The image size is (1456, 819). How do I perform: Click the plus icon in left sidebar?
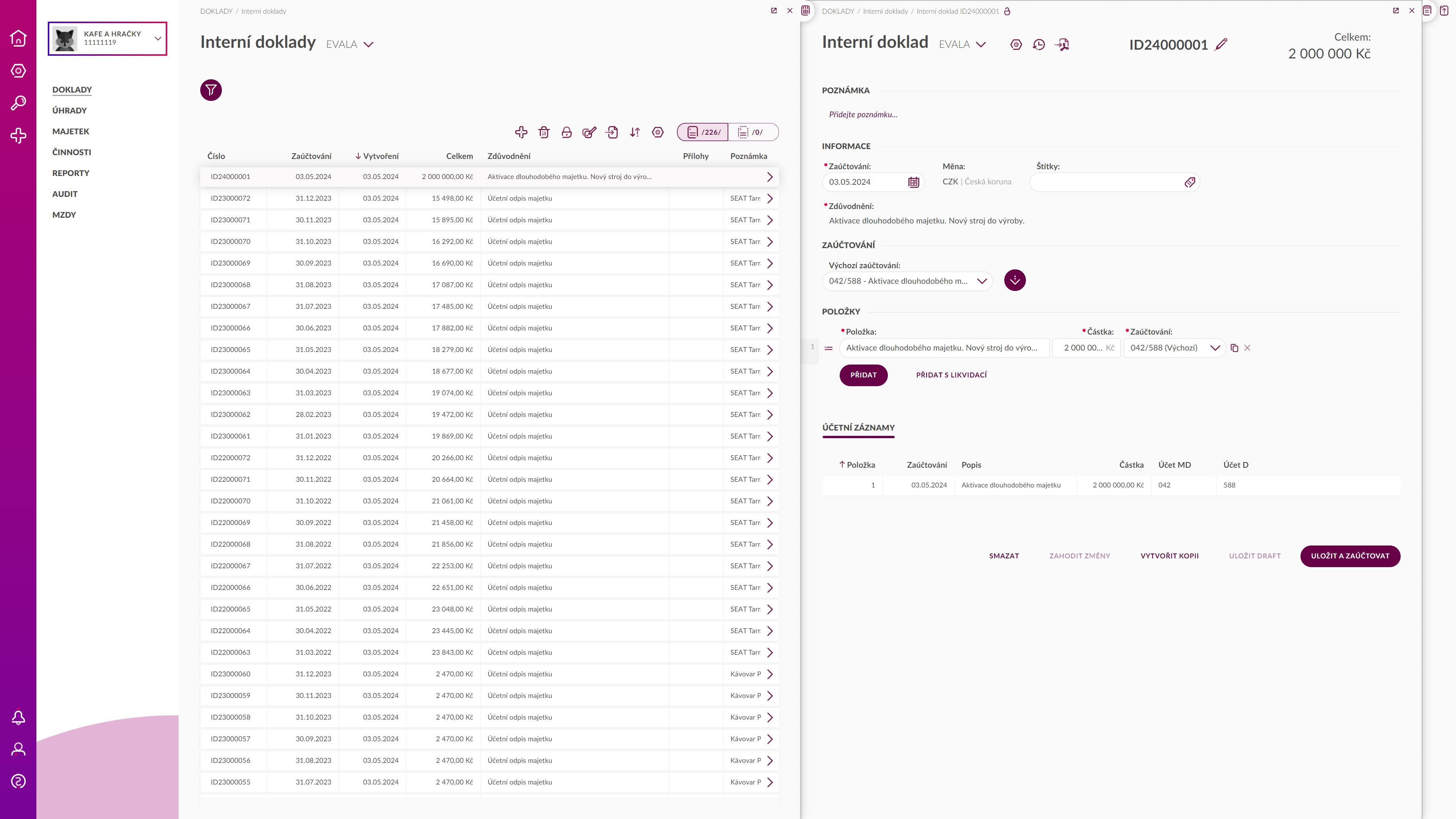(x=18, y=136)
